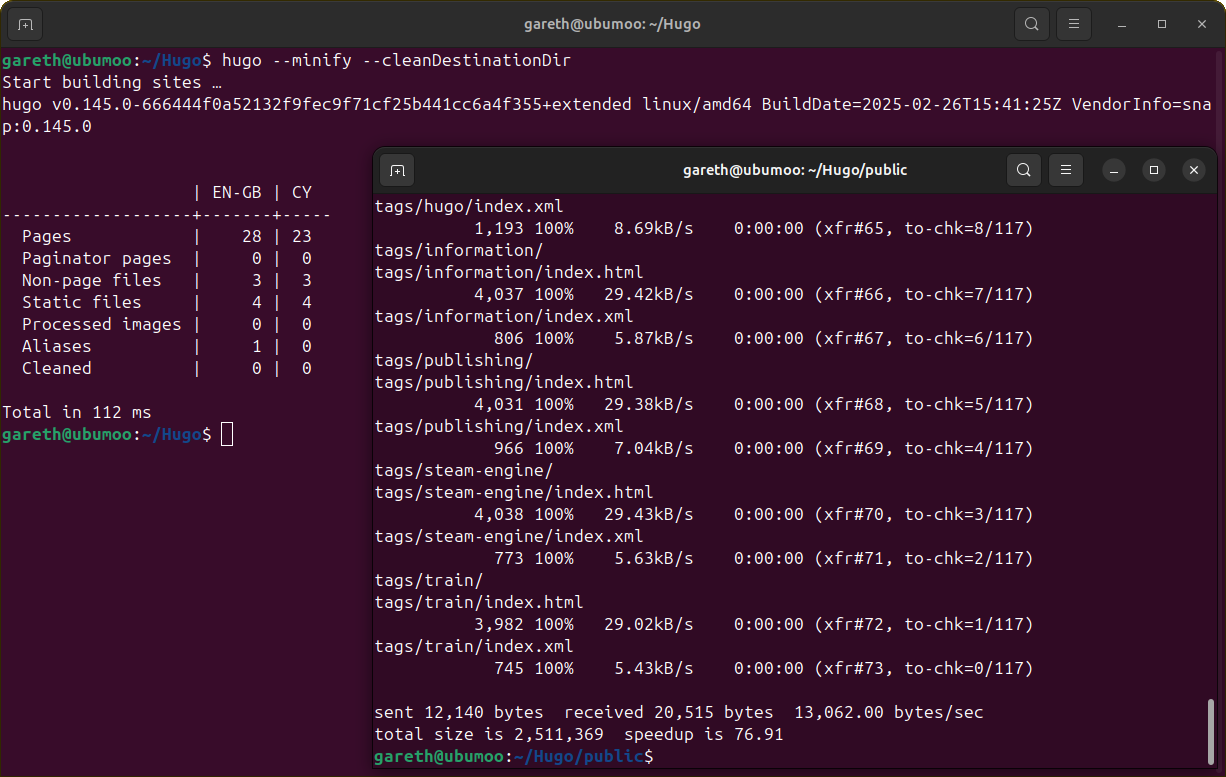Image resolution: width=1226 pixels, height=777 pixels.
Task: Click 'tags/publishing/index.xml' line
Action: [499, 426]
